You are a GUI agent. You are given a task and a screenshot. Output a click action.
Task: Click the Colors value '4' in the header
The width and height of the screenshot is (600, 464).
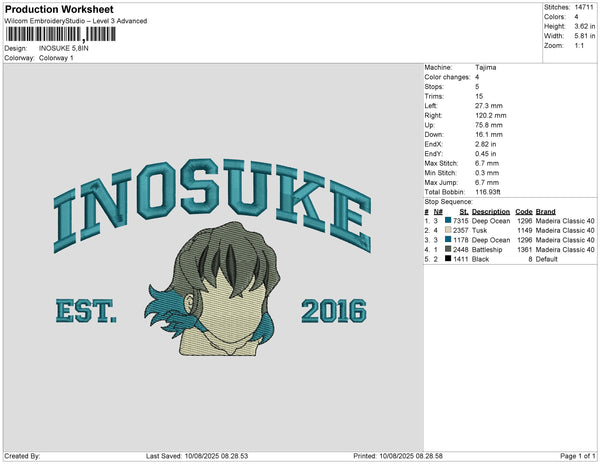click(x=576, y=17)
